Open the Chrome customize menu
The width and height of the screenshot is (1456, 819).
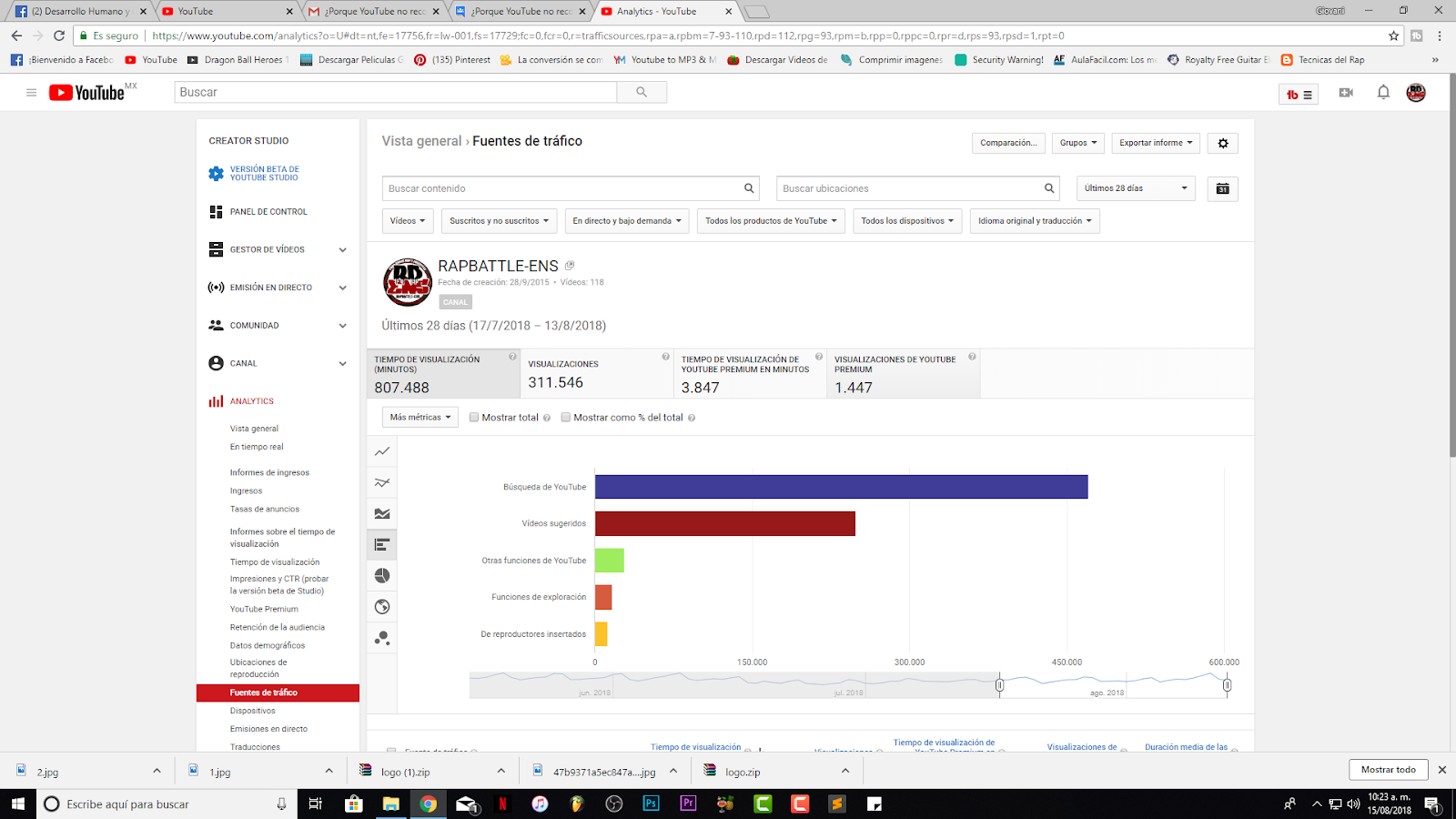click(1440, 35)
